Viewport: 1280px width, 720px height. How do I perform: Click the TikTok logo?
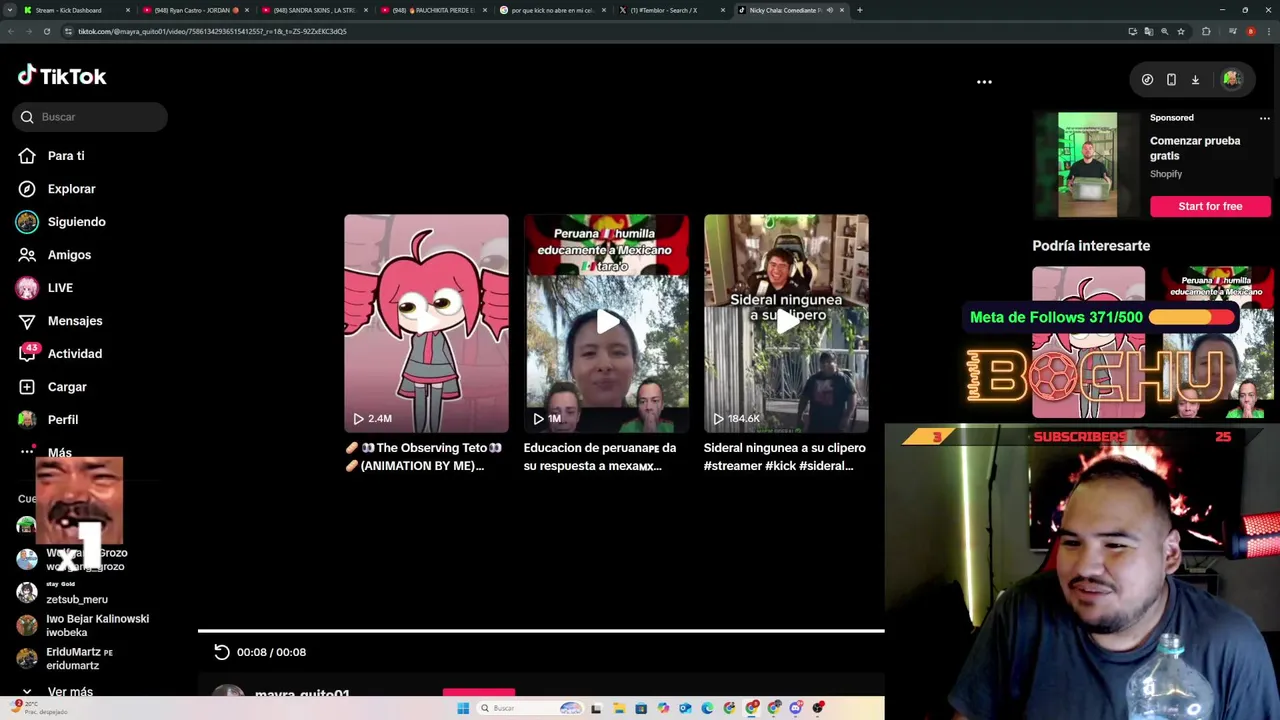[x=62, y=76]
